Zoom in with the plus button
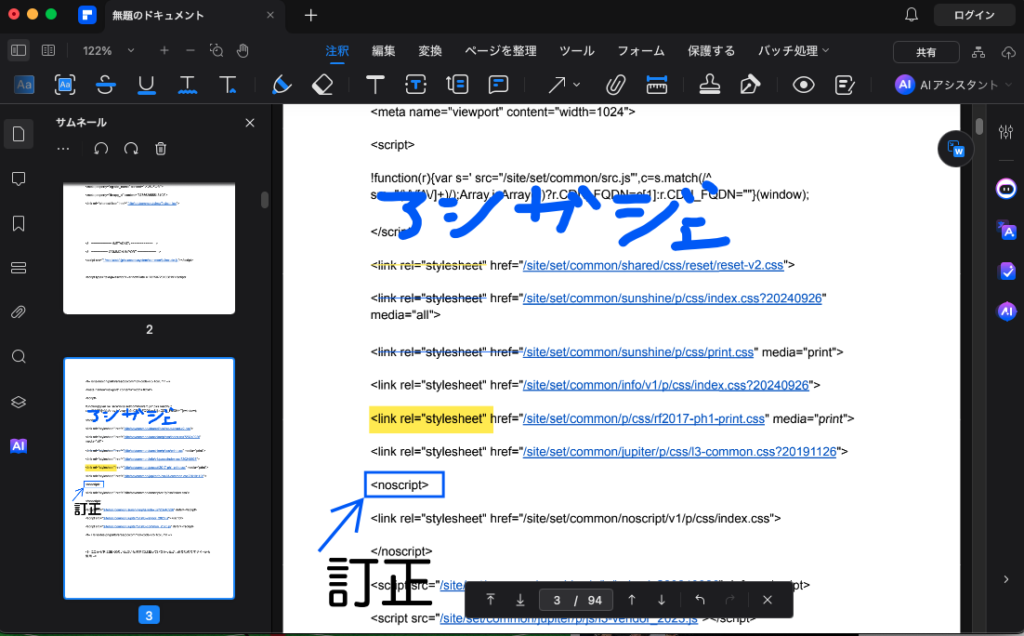 tap(164, 50)
